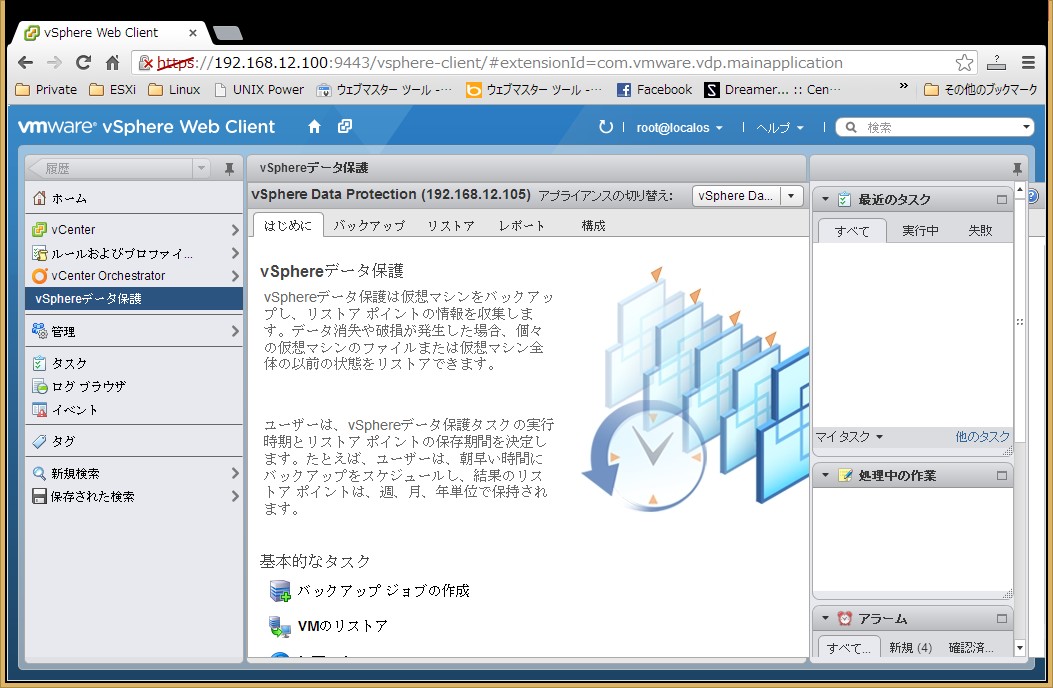Viewport: 1053px width, 688px height.
Task: Open 管理 in the navigator
Action: 134,331
